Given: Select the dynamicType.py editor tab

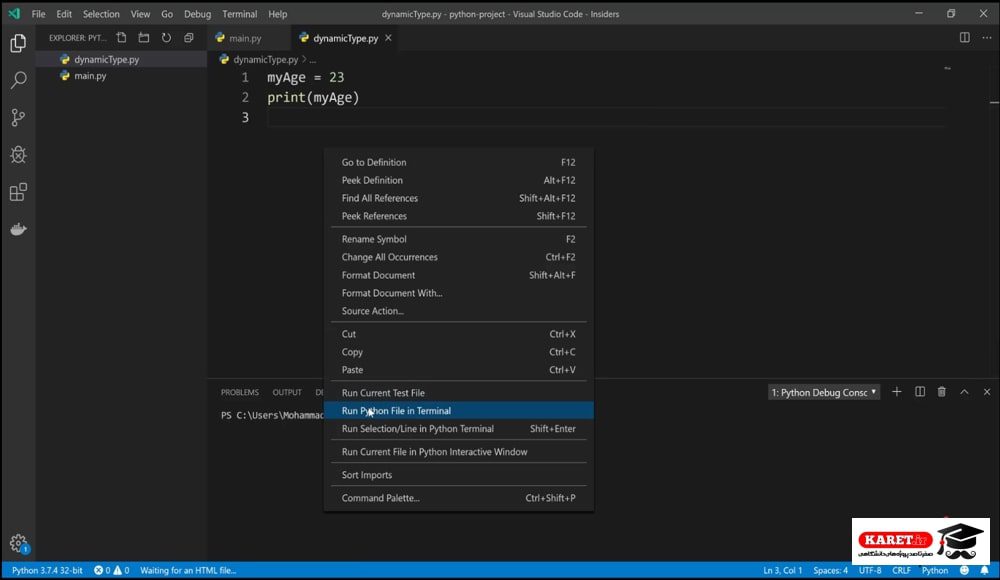Looking at the screenshot, I should click(345, 38).
